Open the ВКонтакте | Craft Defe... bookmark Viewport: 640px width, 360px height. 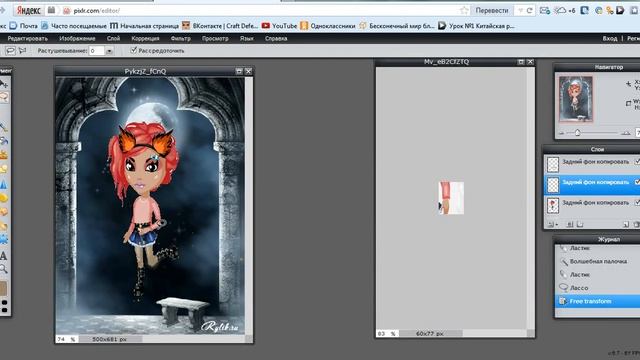click(x=220, y=26)
